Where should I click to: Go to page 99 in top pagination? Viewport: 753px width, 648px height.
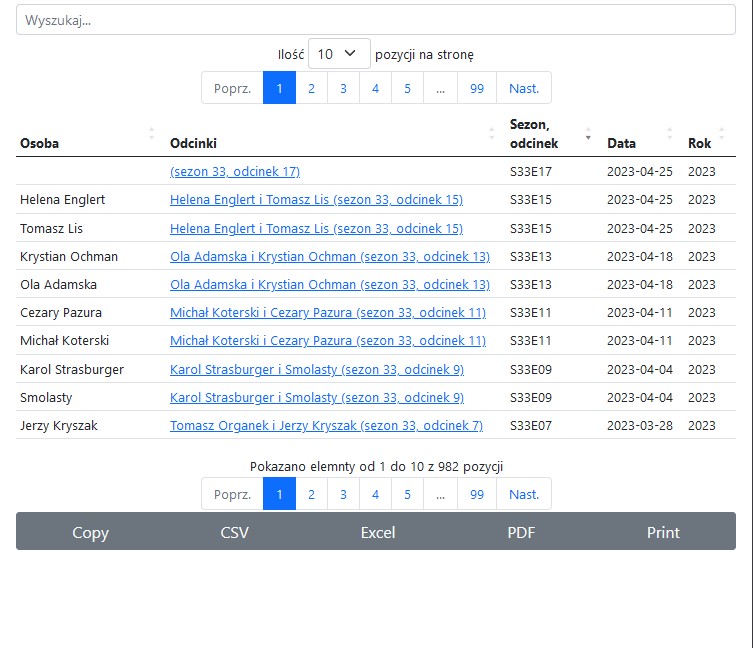click(477, 88)
